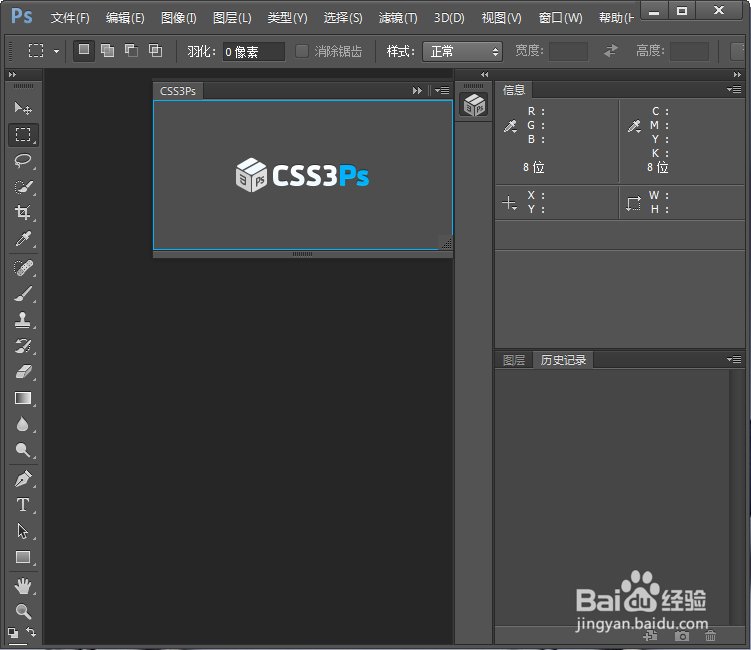Image resolution: width=751 pixels, height=650 pixels.
Task: Expand the toolbox to two columns
Action: (12, 75)
